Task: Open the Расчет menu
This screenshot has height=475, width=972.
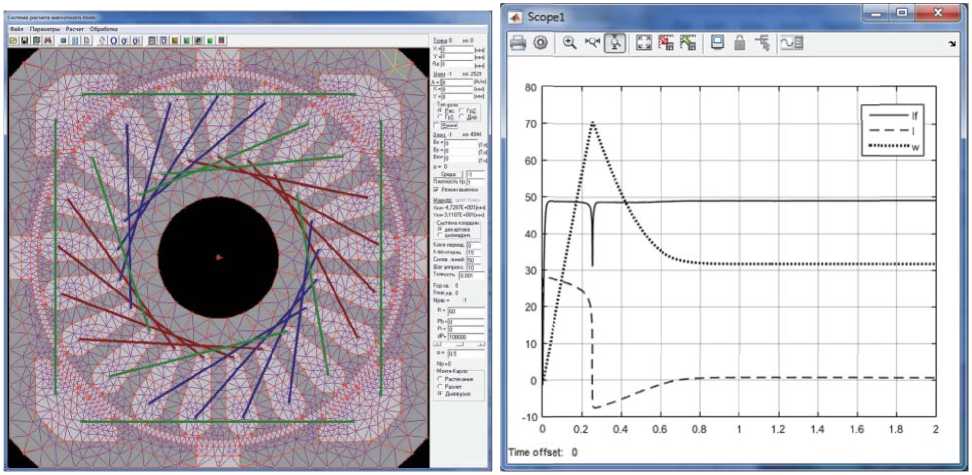Action: pos(74,29)
